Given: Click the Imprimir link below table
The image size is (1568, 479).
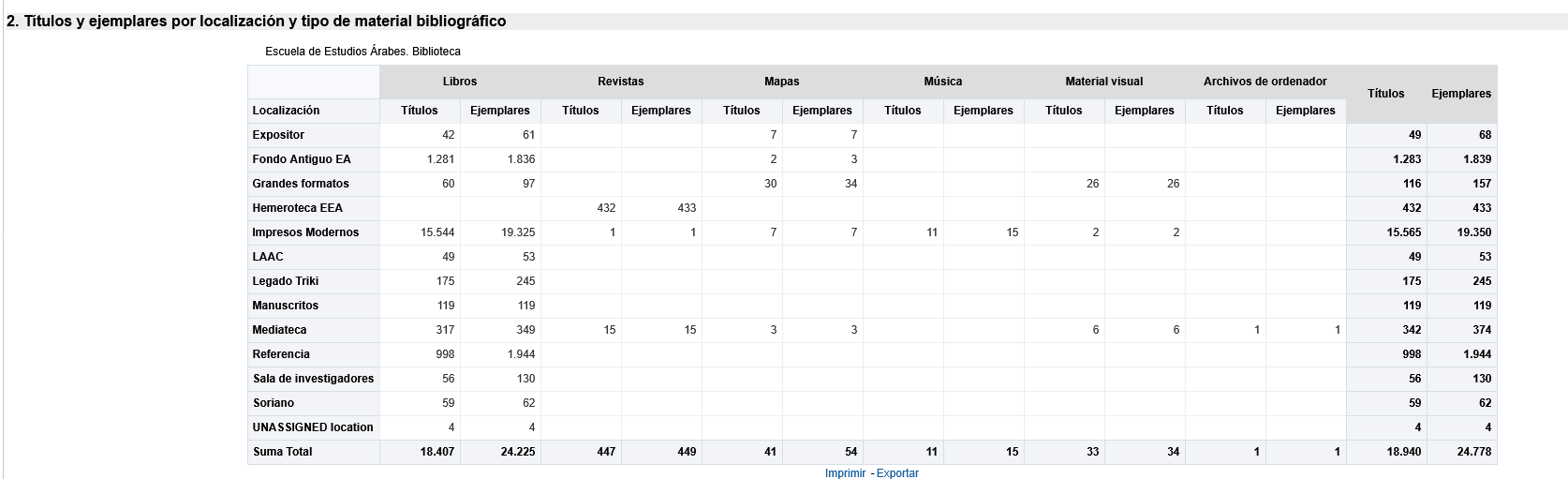Looking at the screenshot, I should click(845, 472).
